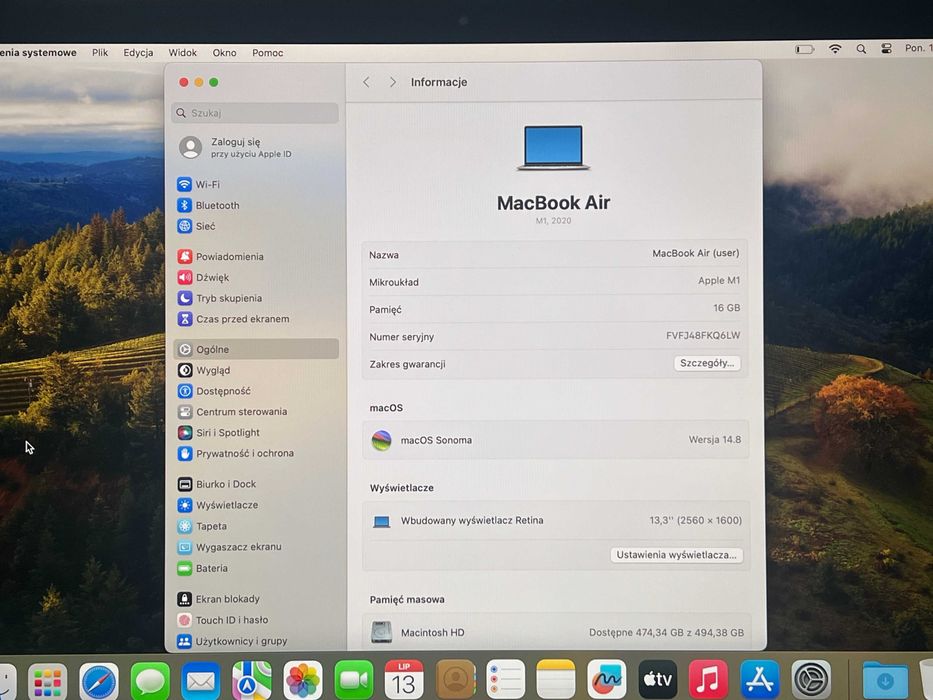The height and width of the screenshot is (700, 933).
Task: Open Czas przed ekranem settings
Action: (x=233, y=319)
